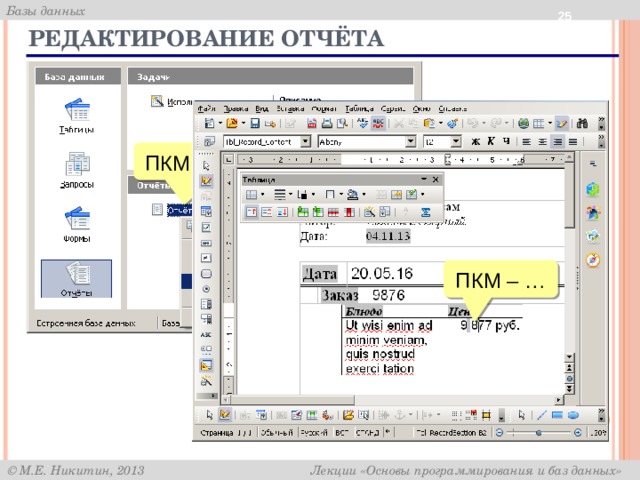This screenshot has width=640, height=480.
Task: Click the Hyperlink globe icon
Action: coord(523,123)
